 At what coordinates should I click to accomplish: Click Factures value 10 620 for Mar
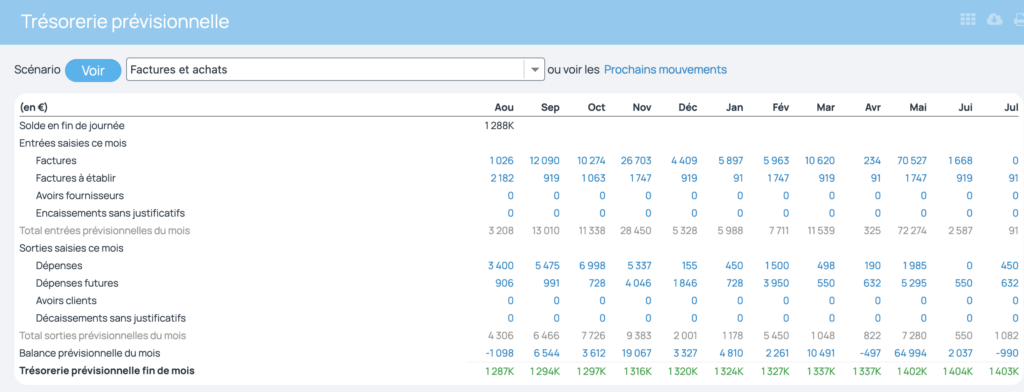pyautogui.click(x=820, y=161)
